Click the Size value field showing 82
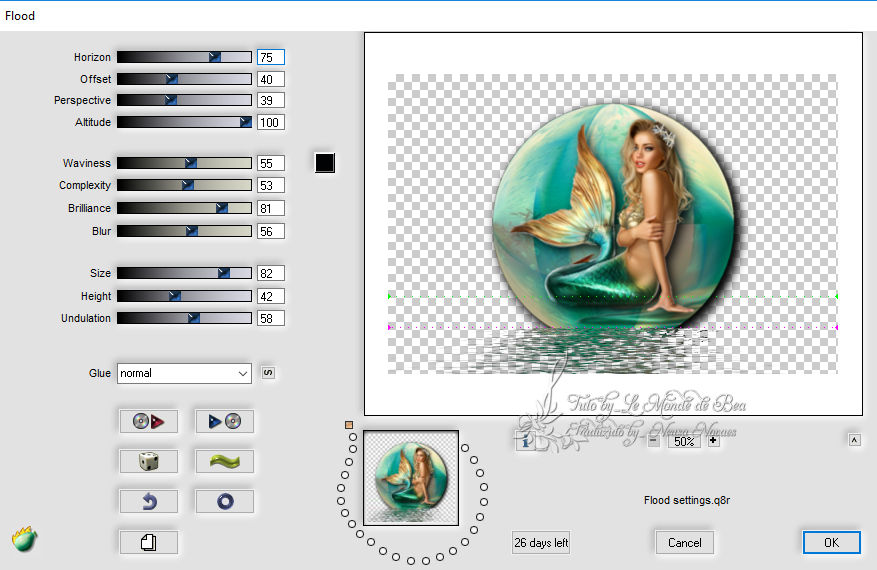 (x=271, y=273)
